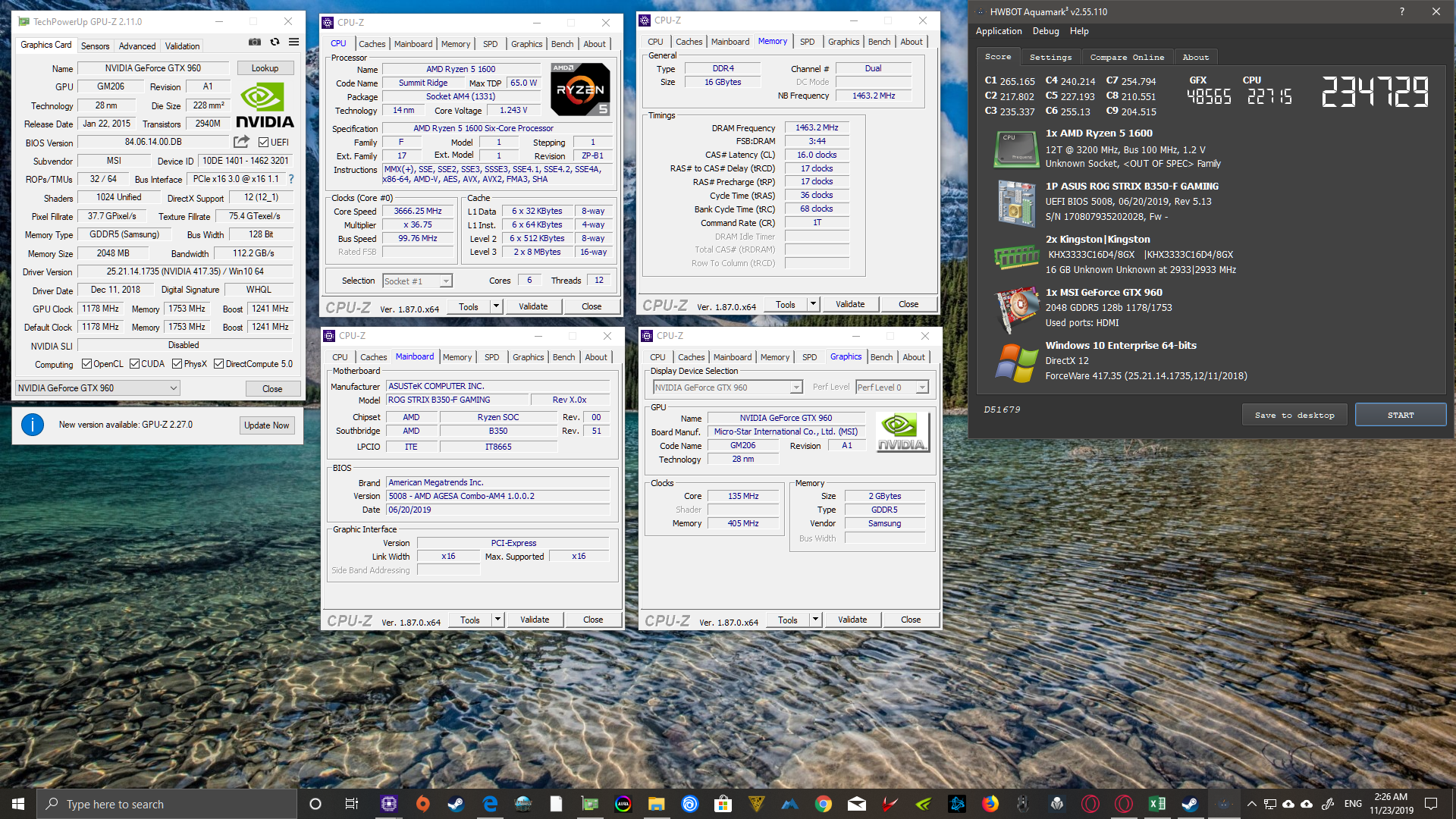This screenshot has width=1456, height=819.
Task: Open the Application menu in Aquamark
Action: 999,31
